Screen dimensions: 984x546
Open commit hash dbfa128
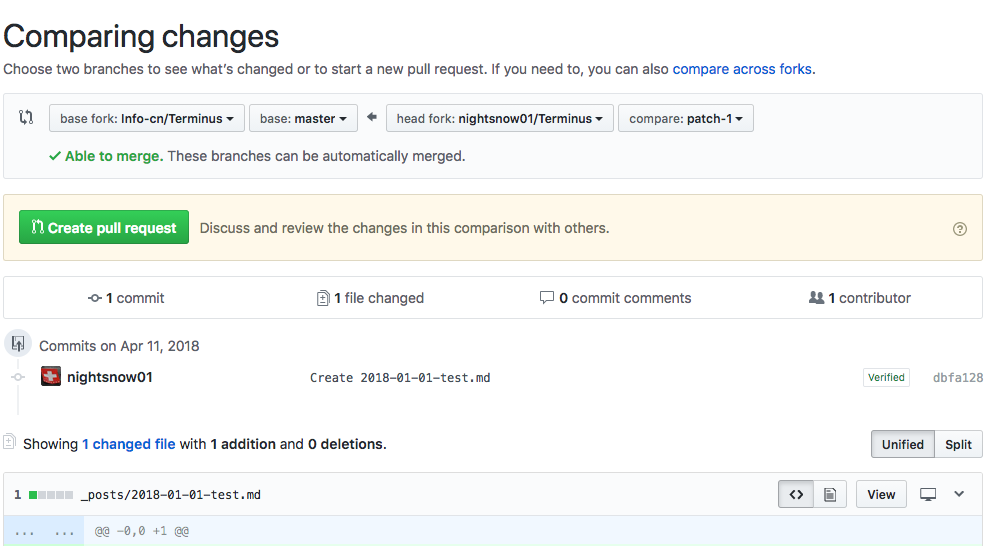pos(958,378)
